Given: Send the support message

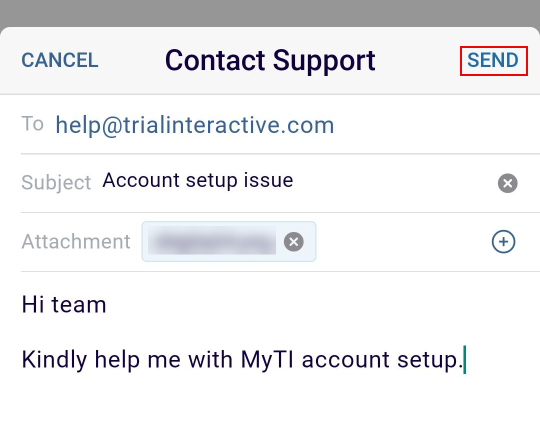Looking at the screenshot, I should (x=494, y=61).
